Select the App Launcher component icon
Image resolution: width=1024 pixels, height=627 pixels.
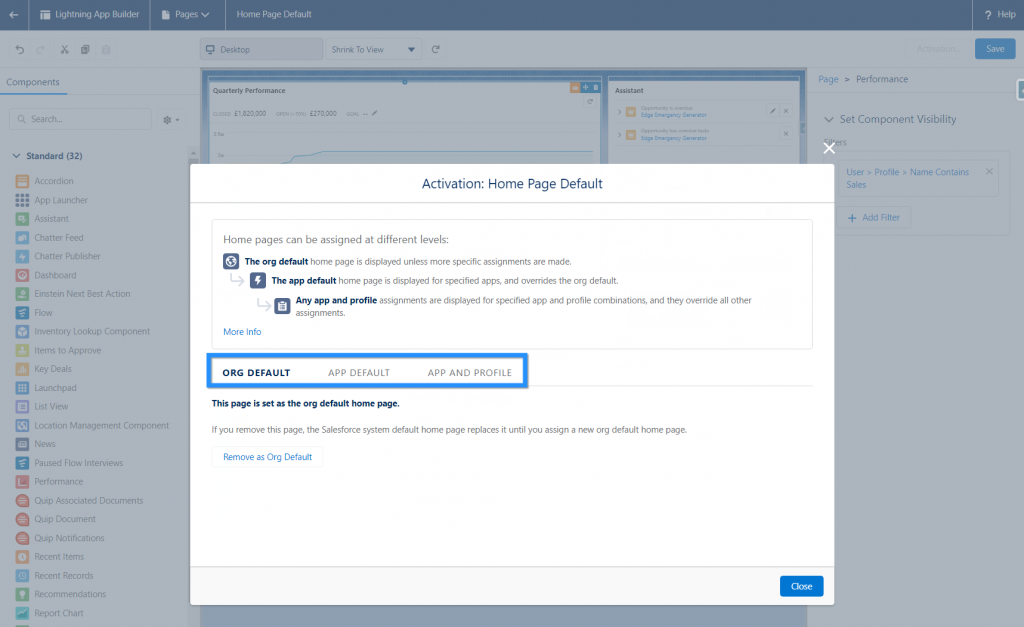tap(22, 200)
